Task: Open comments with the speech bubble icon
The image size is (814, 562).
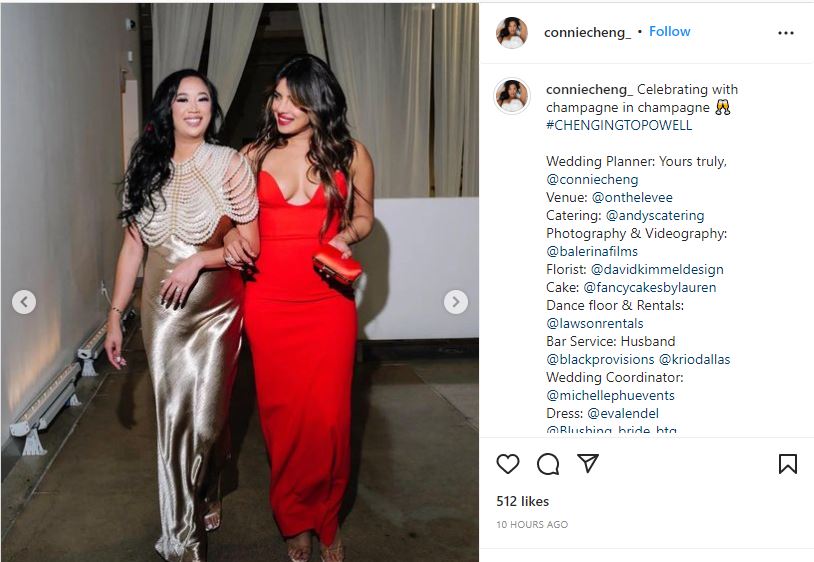Action: (x=548, y=464)
